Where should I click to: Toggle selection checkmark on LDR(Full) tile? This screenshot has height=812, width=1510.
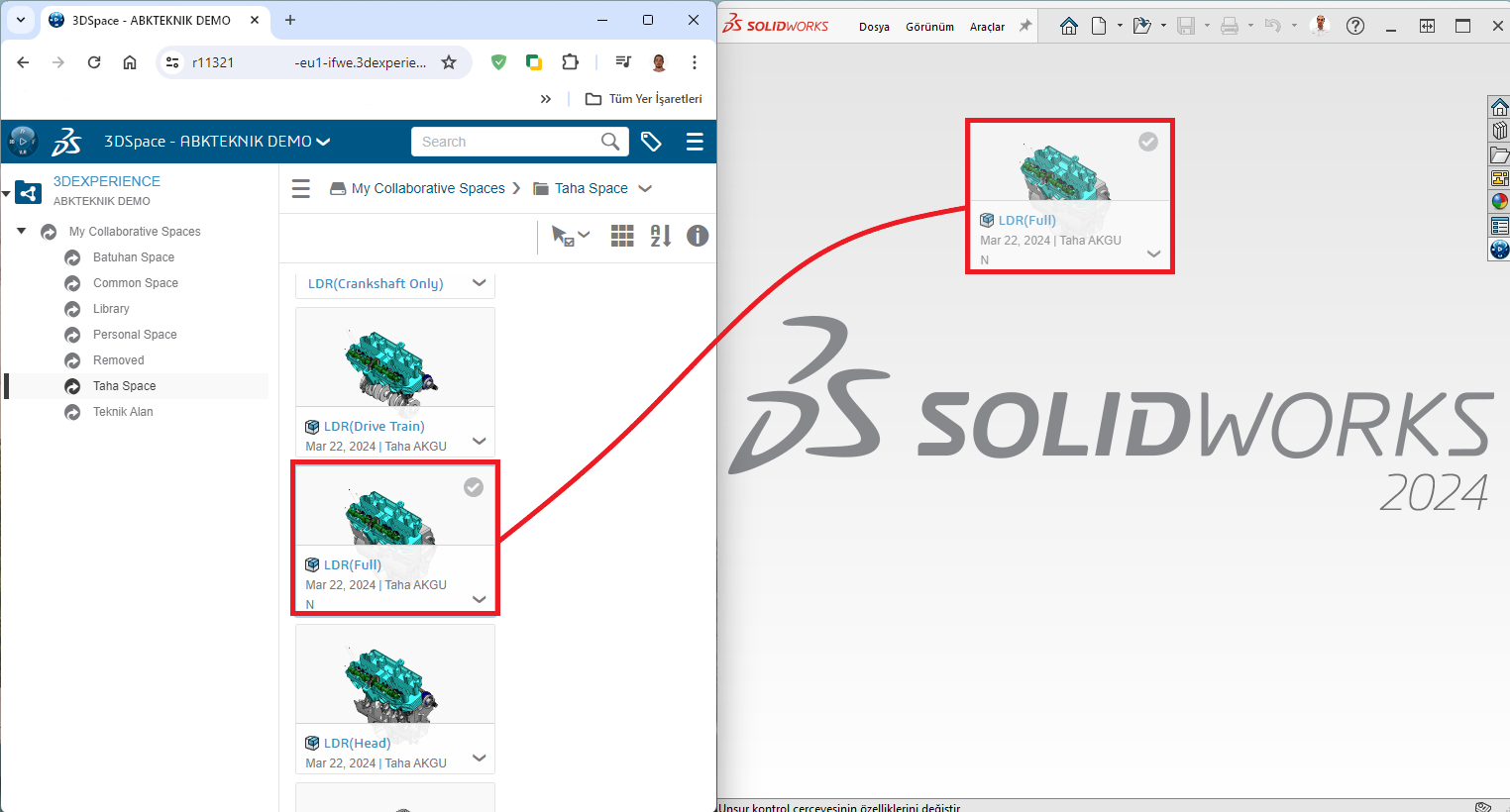474,487
